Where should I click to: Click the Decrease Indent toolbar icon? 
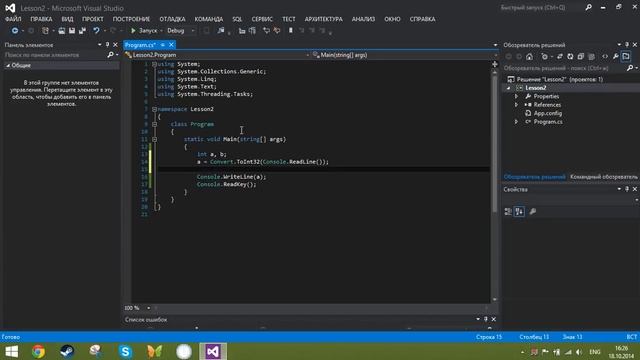(x=242, y=31)
